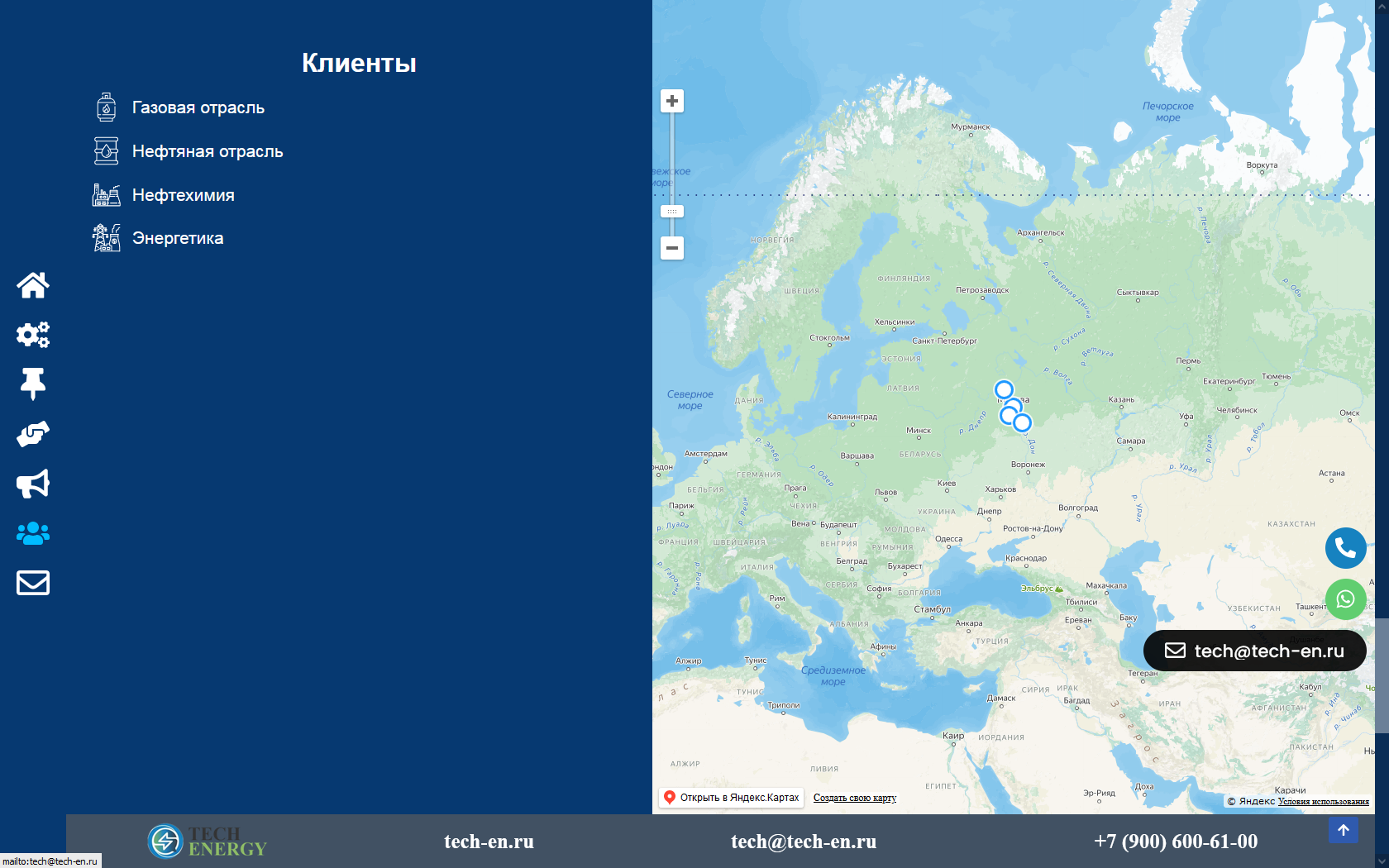
Task: Click the Северное море label on the map
Action: tap(690, 400)
